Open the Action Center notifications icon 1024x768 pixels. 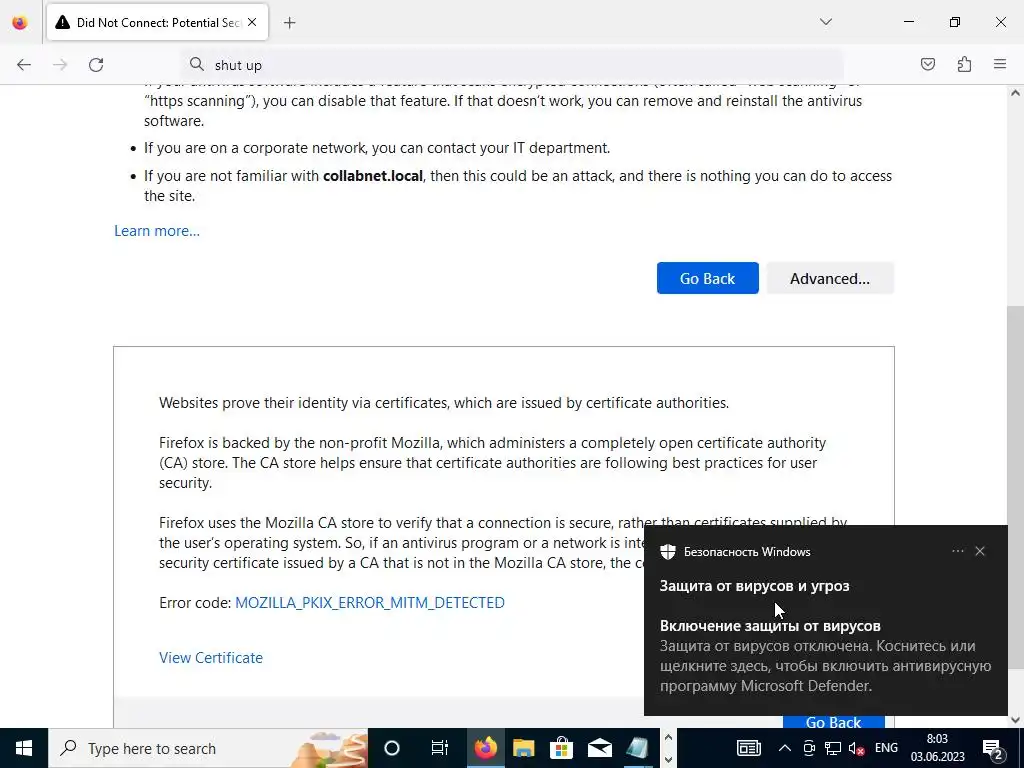(992, 748)
